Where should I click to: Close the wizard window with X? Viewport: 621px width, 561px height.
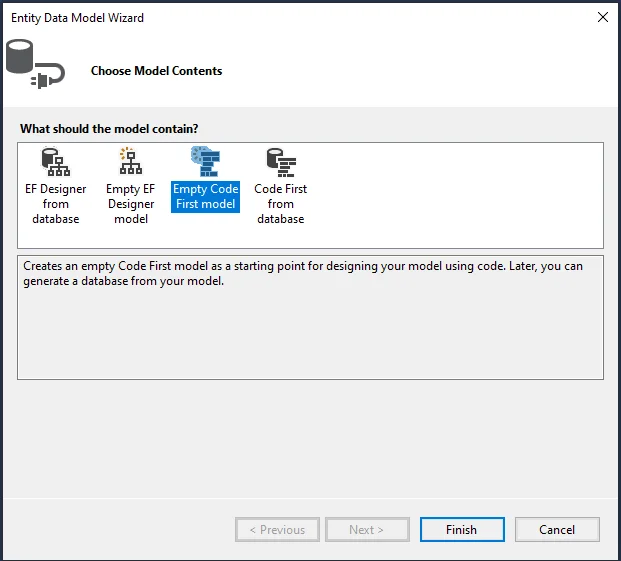tap(602, 17)
